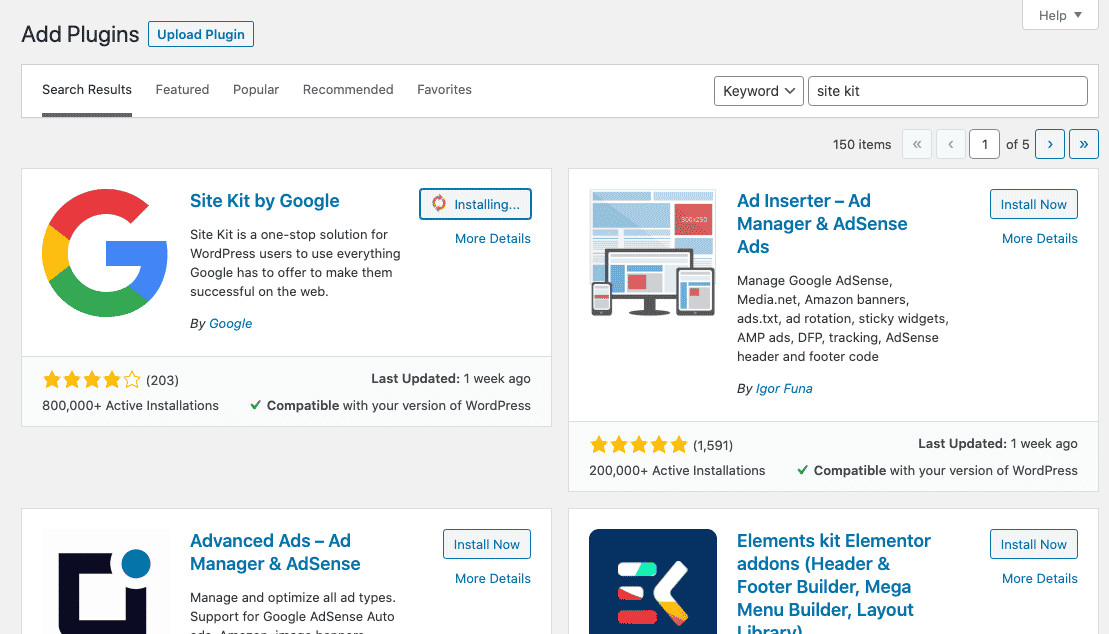Click the Google author link
The image size is (1109, 634).
point(230,323)
